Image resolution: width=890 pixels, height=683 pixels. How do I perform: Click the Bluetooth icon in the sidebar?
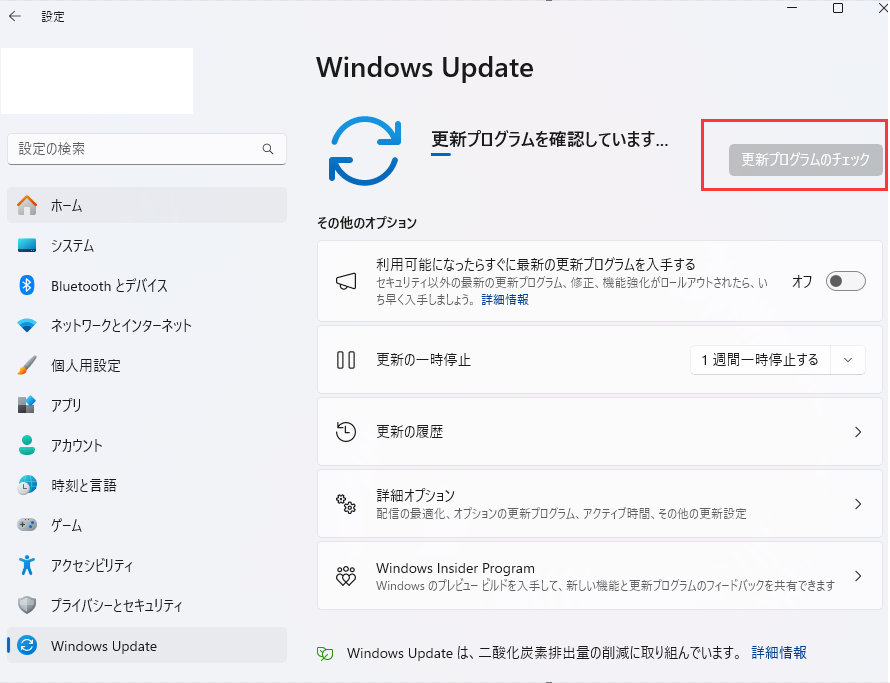pos(27,285)
